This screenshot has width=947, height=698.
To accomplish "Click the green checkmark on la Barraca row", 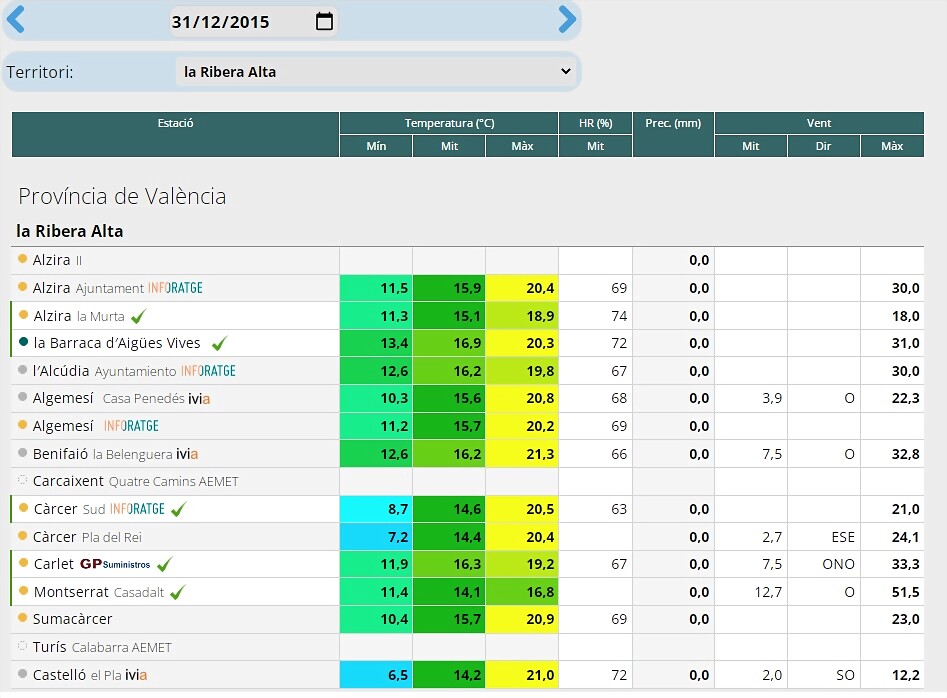I will tap(219, 343).
